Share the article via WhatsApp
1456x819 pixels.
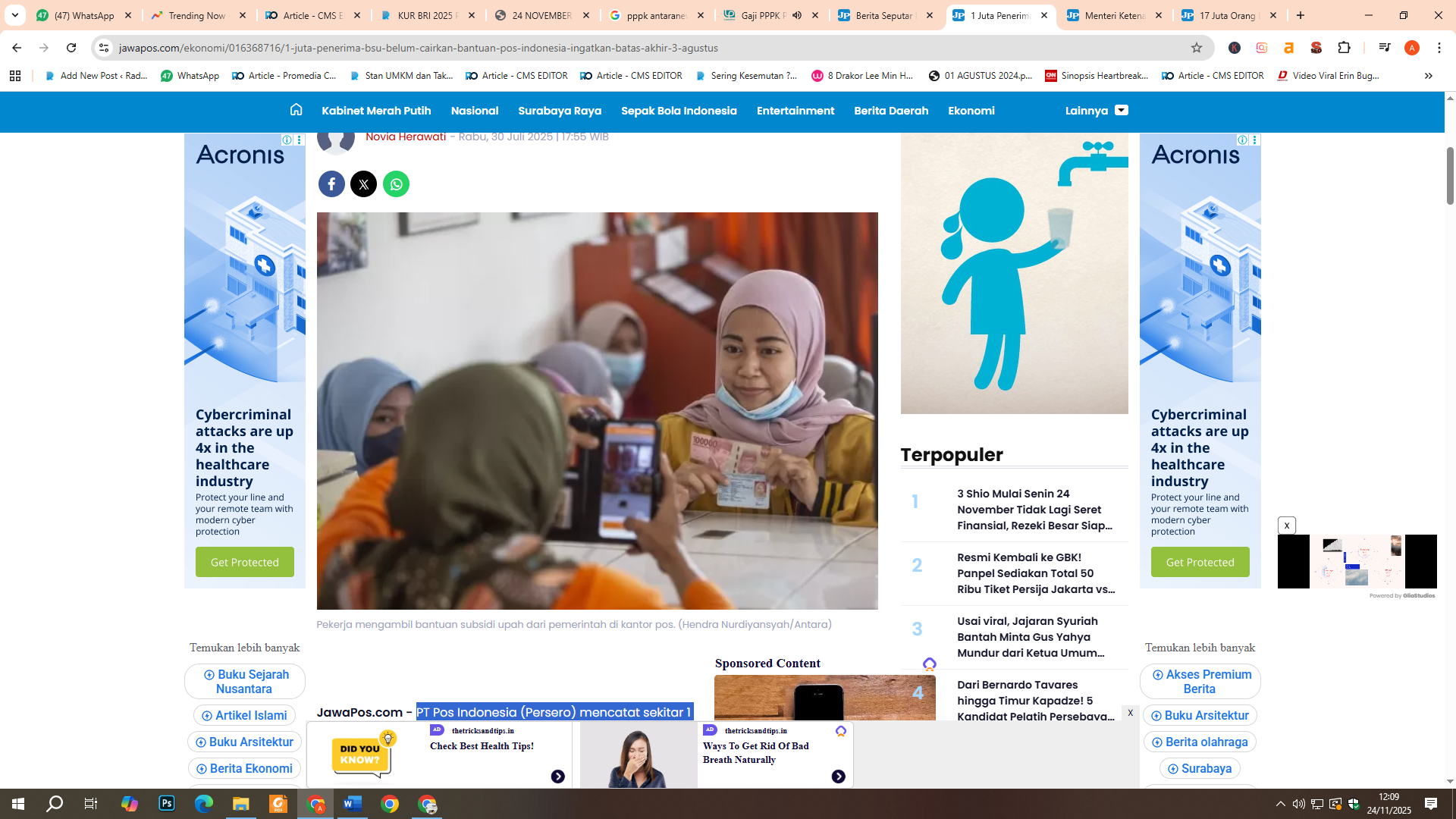tap(396, 184)
